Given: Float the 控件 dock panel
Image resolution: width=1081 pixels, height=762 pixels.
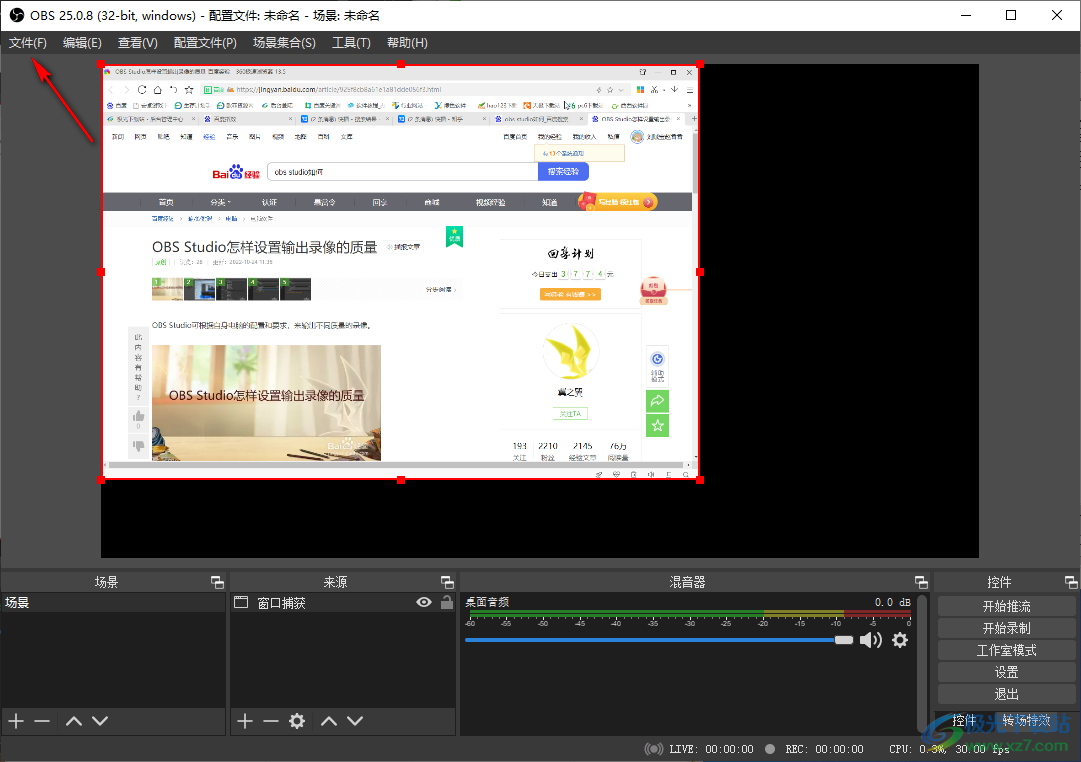Looking at the screenshot, I should [1071, 583].
